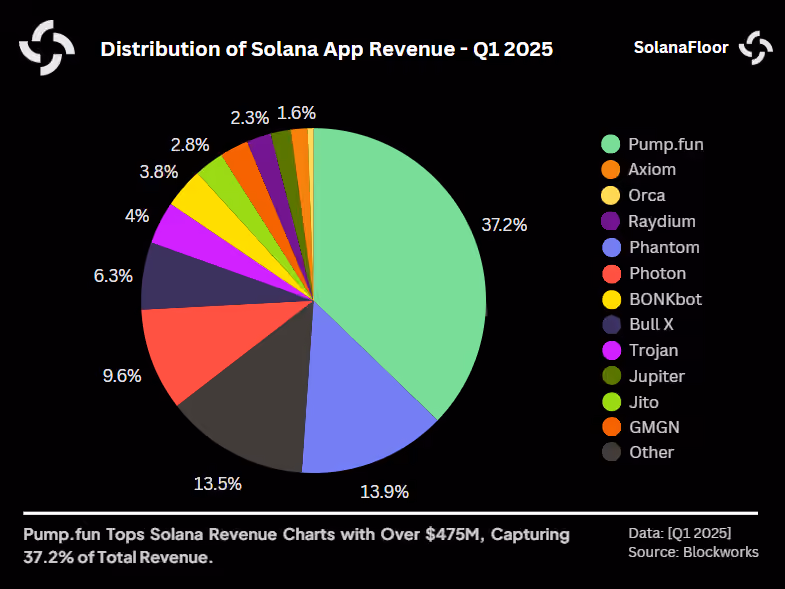Select the Photon legend color swatch
Image resolution: width=785 pixels, height=589 pixels.
(611, 273)
